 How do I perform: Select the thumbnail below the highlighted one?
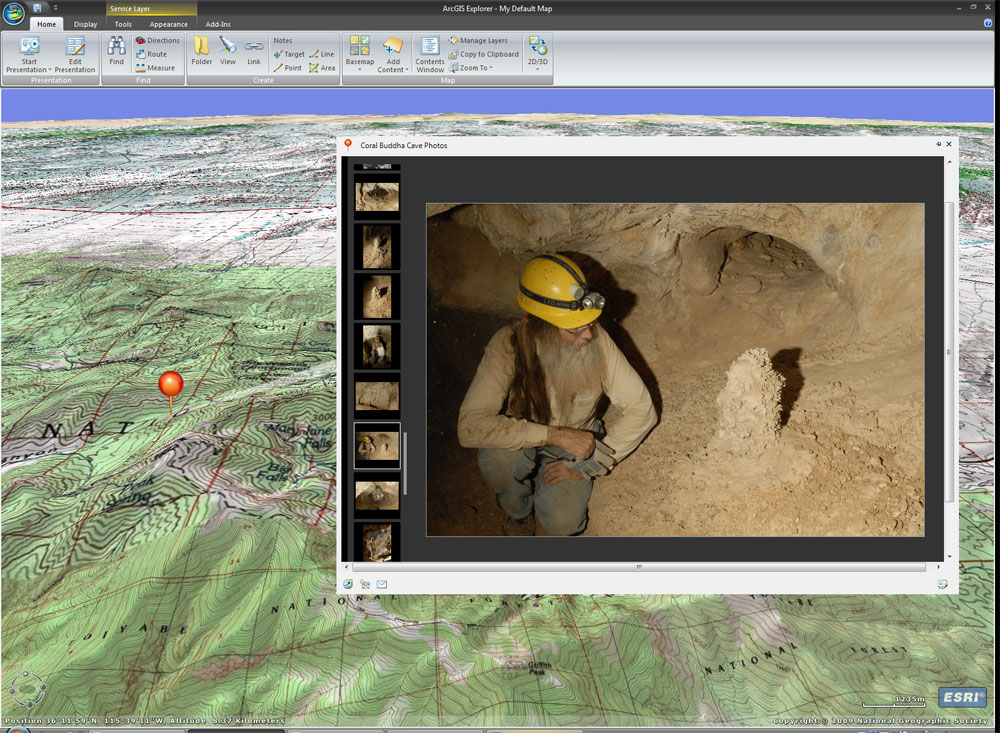point(377,496)
